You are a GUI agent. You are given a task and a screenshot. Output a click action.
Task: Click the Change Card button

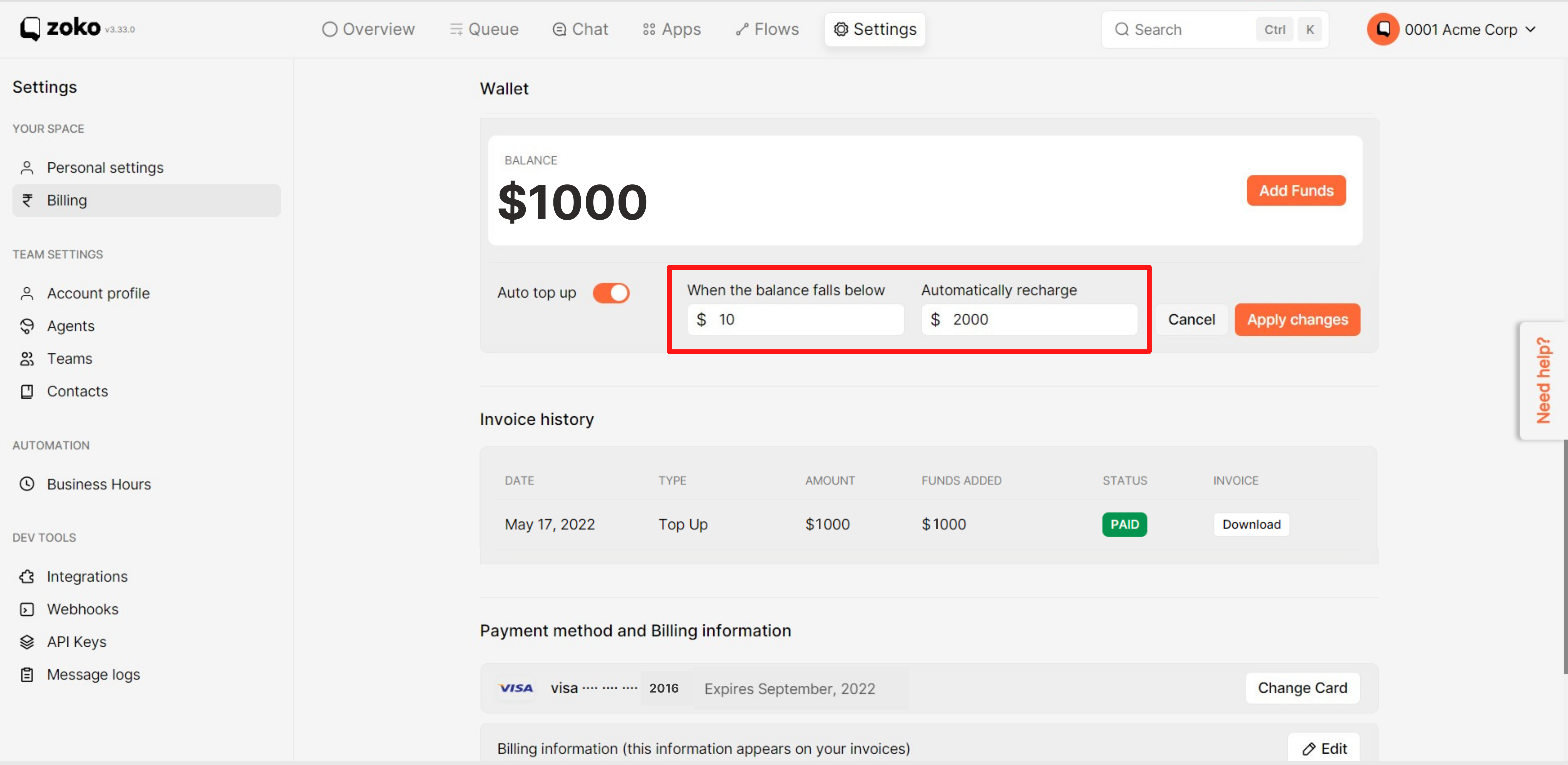(1303, 688)
